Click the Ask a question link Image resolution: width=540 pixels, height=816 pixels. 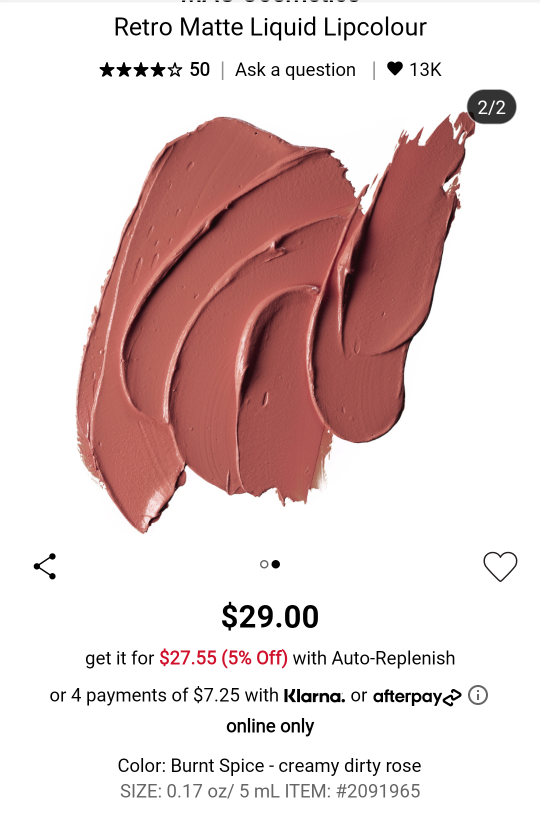[x=295, y=70]
